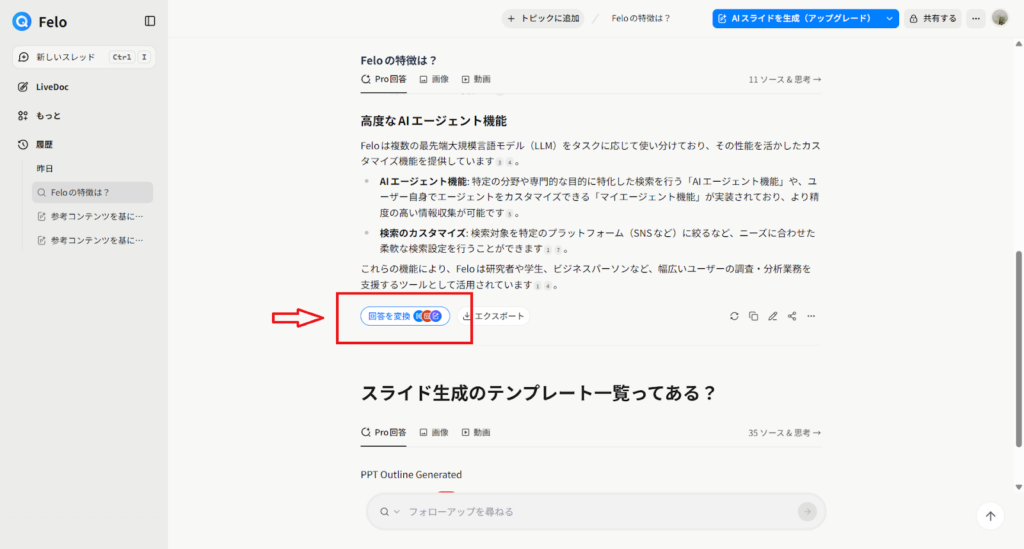
Task: Click the 共有する share button
Action: pos(933,18)
